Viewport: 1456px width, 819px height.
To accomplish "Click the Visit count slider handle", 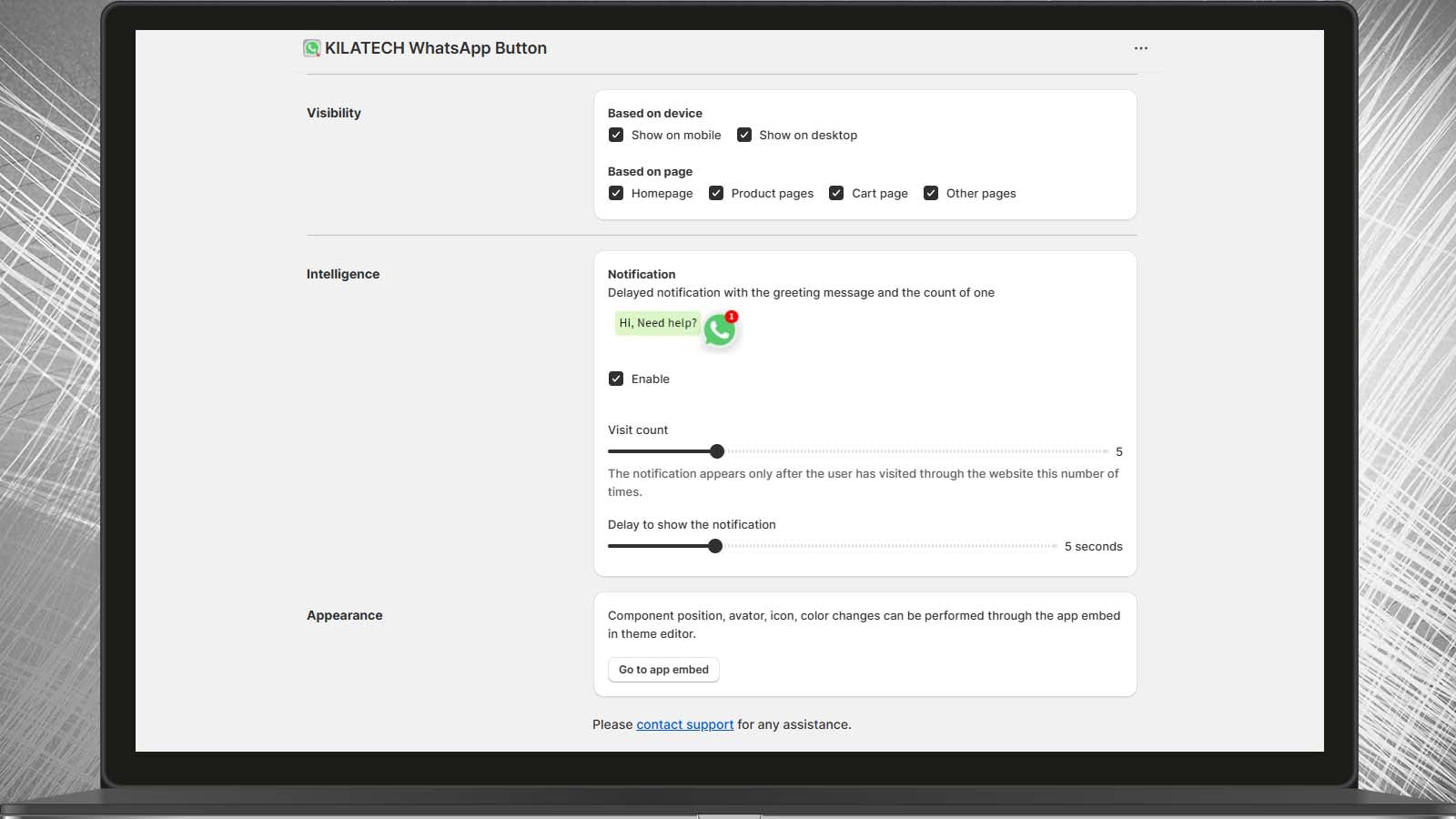I will tap(717, 451).
